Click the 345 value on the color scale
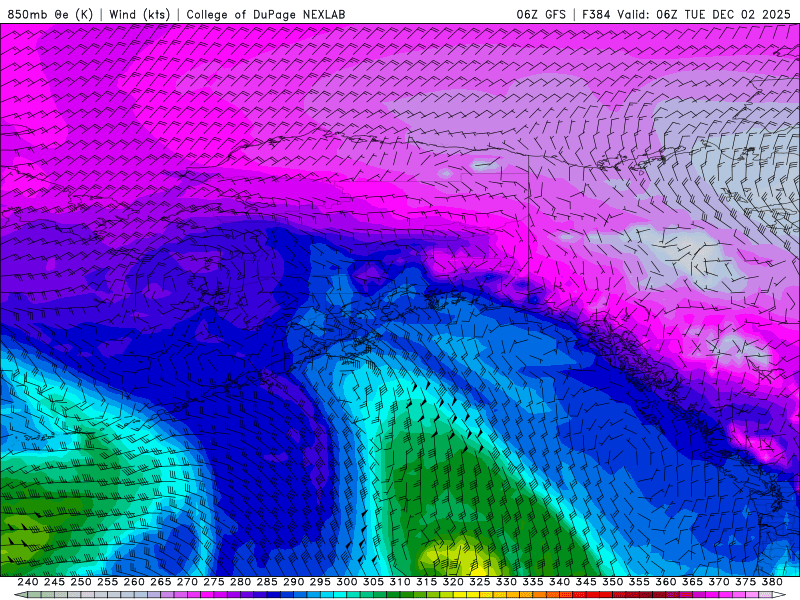 click(x=586, y=582)
